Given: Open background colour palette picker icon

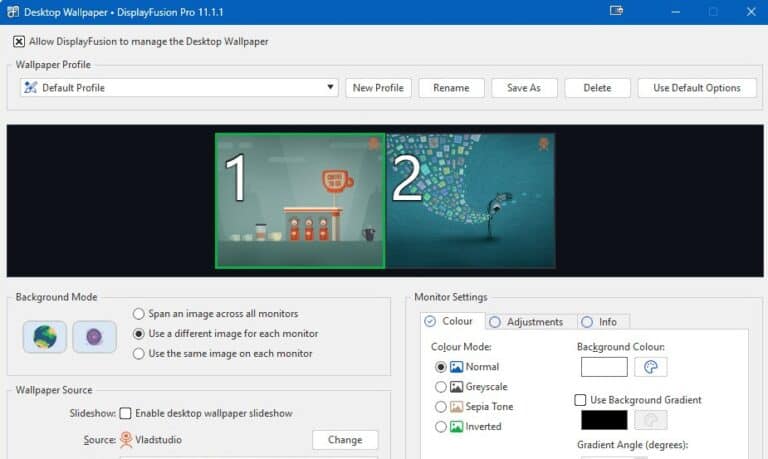Looking at the screenshot, I should (650, 367).
